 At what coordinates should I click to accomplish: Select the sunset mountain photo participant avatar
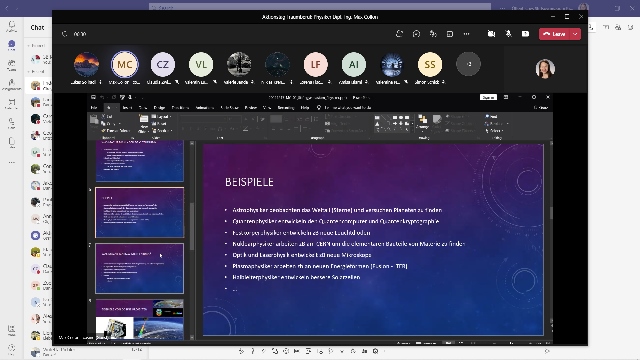(86, 64)
